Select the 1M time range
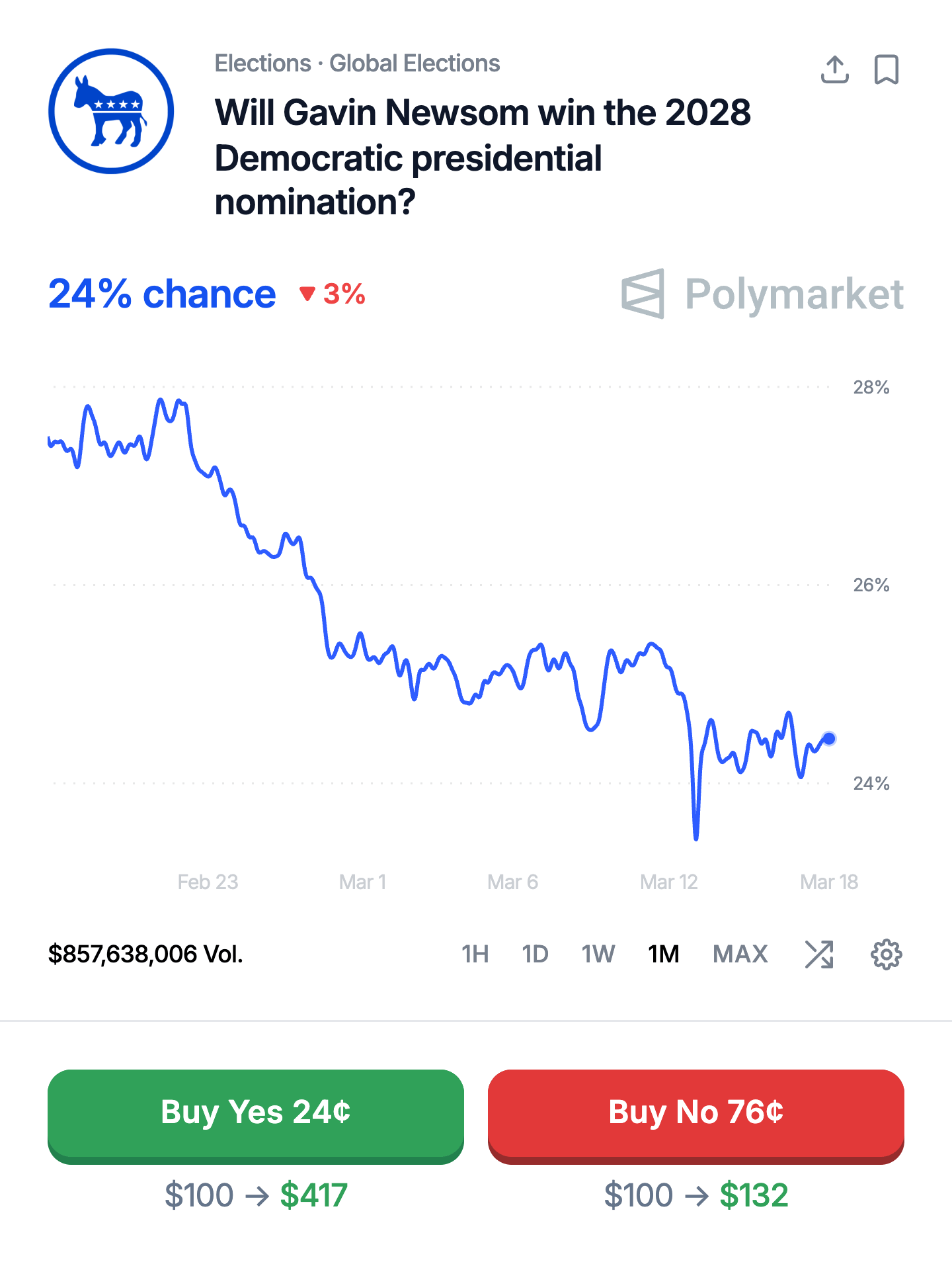This screenshot has height=1268, width=952. point(663,954)
